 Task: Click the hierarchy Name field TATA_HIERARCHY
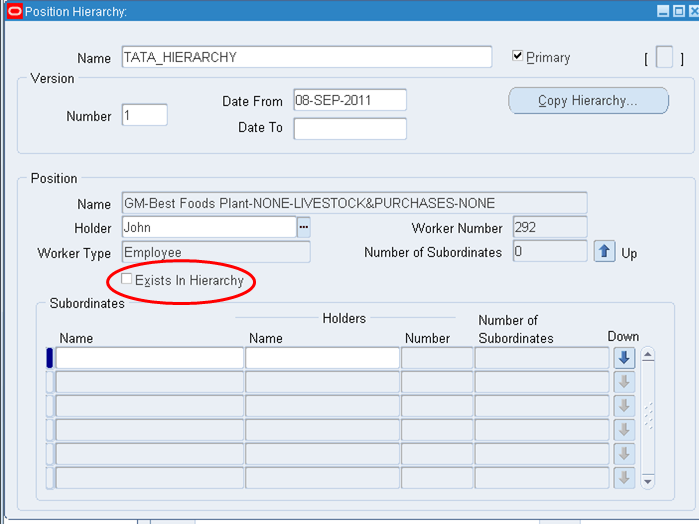307,57
